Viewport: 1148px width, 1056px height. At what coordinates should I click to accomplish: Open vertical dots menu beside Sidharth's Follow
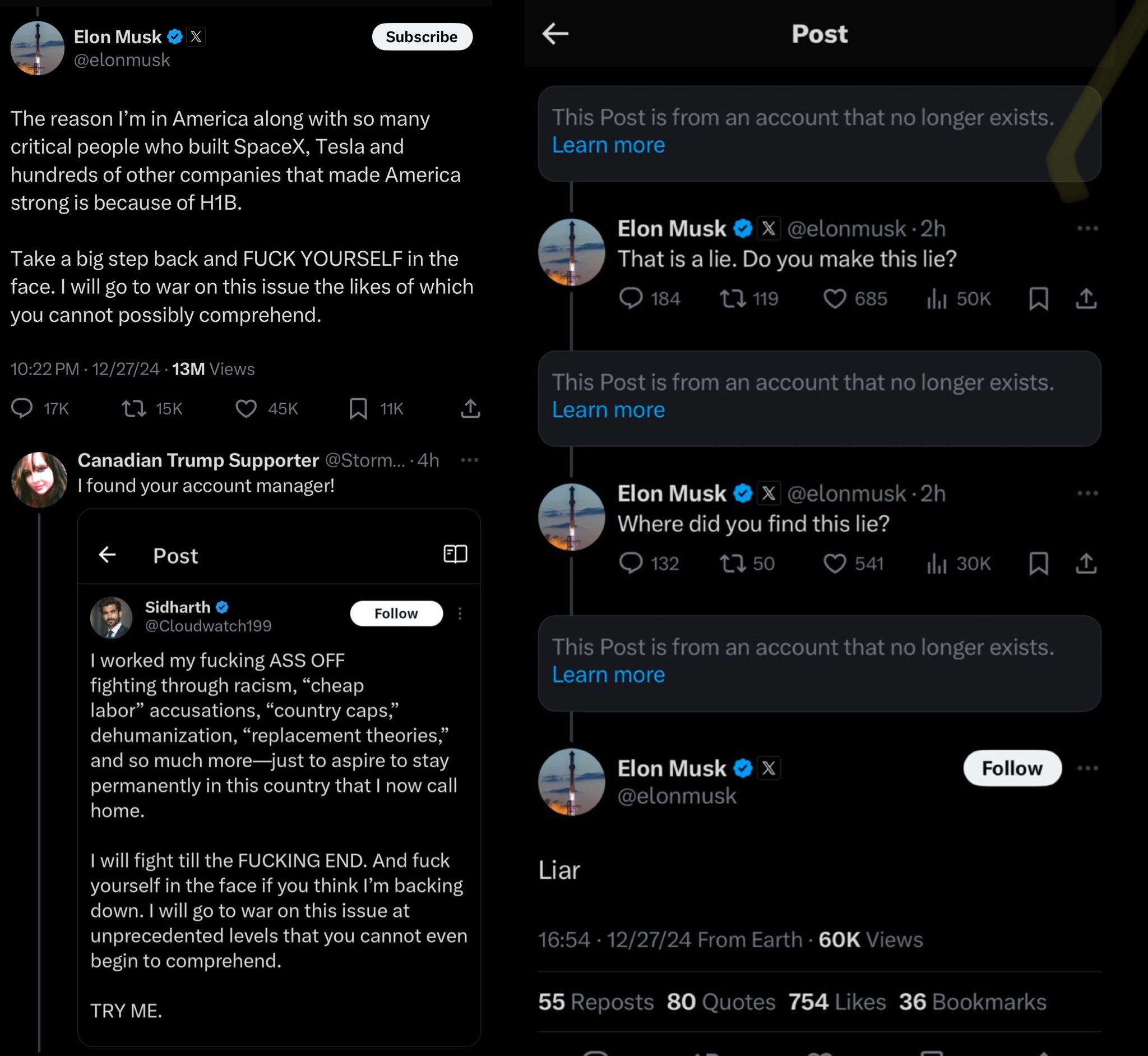460,613
